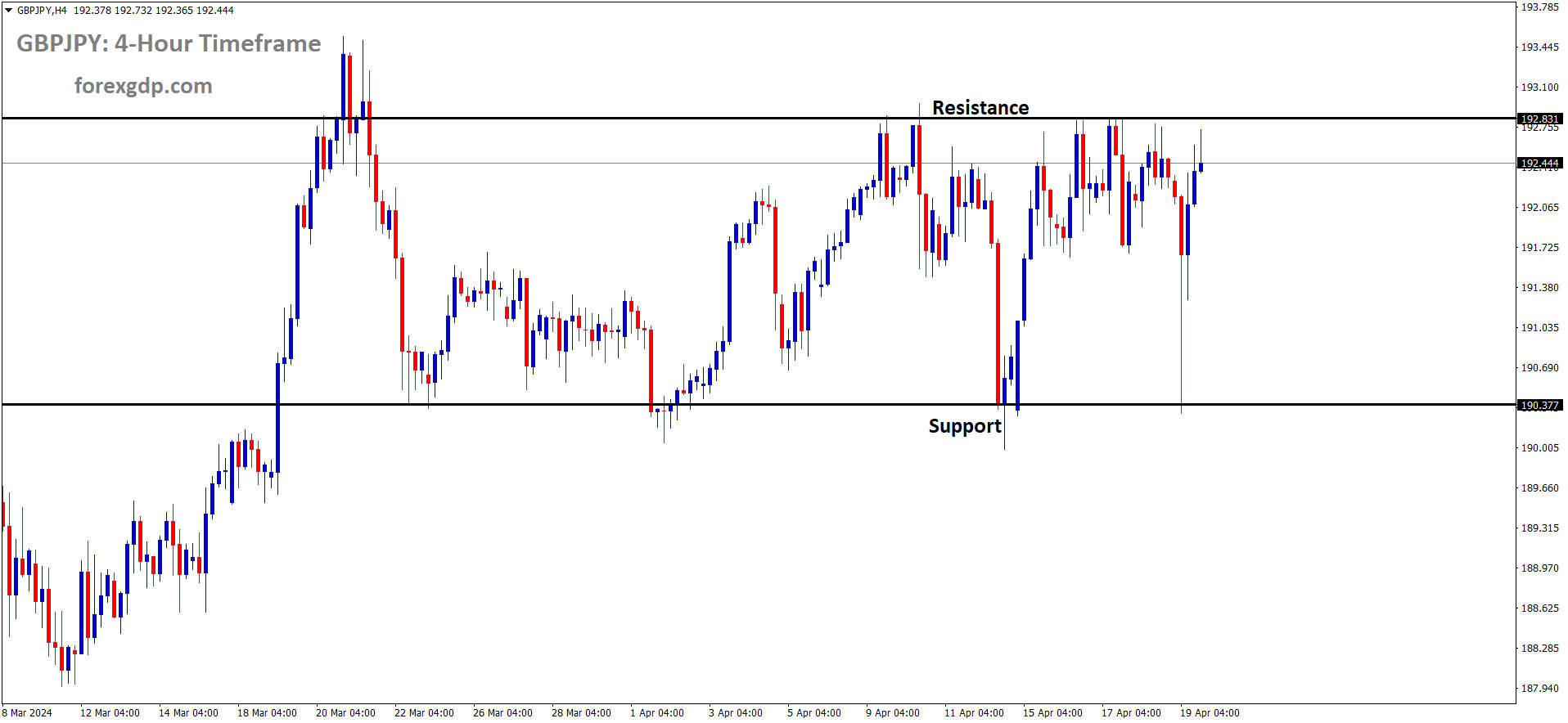Click the 192.444 current price tag

tap(1539, 164)
